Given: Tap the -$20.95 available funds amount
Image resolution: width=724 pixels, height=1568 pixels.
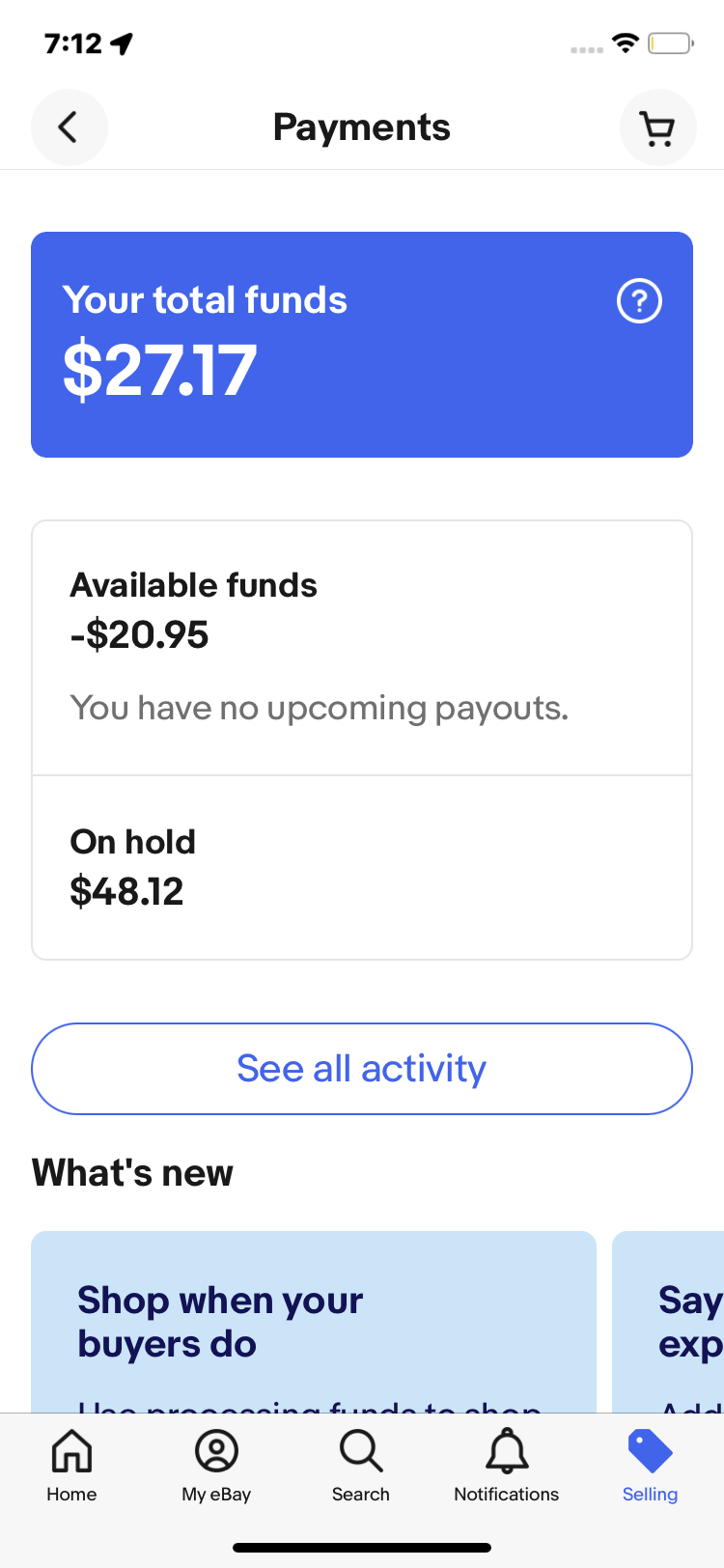Looking at the screenshot, I should tap(140, 635).
